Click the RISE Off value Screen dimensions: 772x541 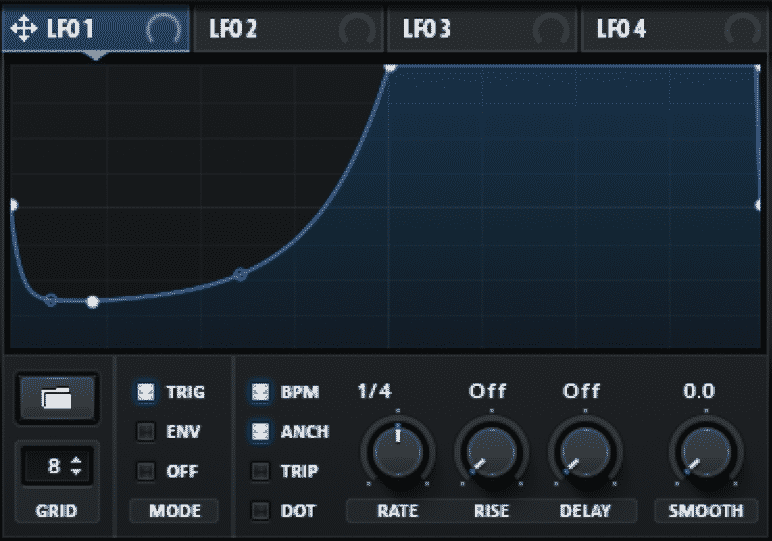tap(487, 391)
